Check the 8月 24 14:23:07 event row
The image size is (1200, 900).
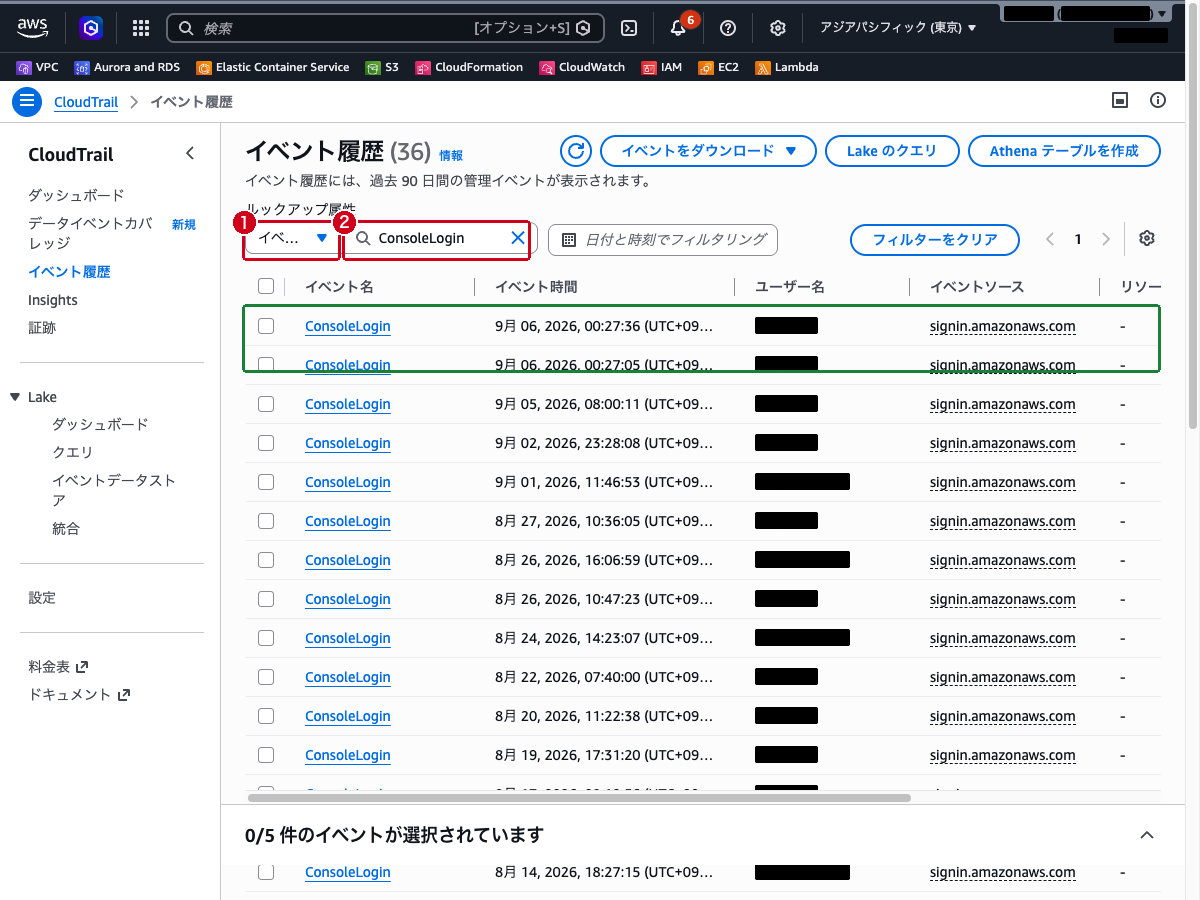coord(266,637)
